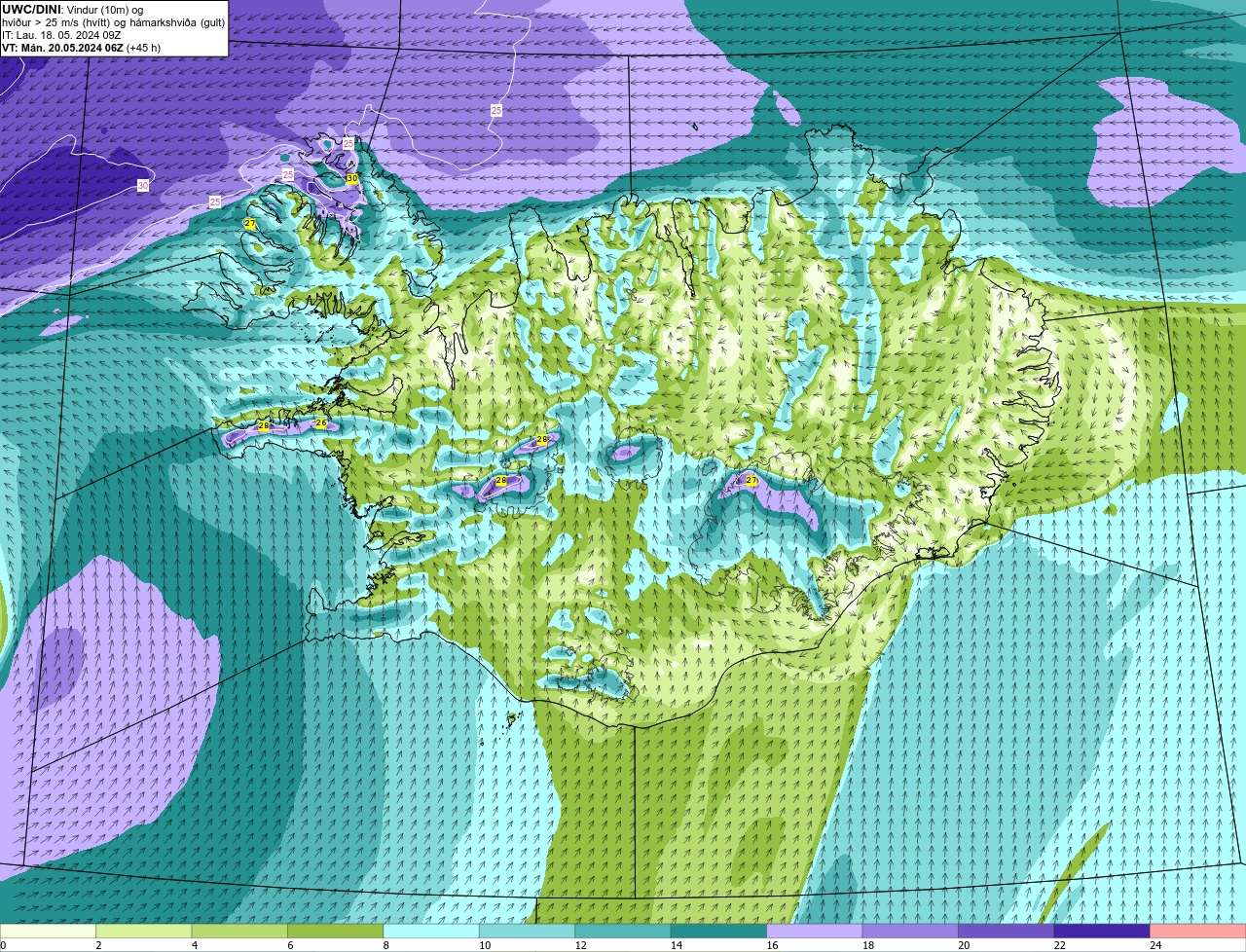The image size is (1246, 952).
Task: Click the yellow "30" max gust label
Action: pos(352,179)
